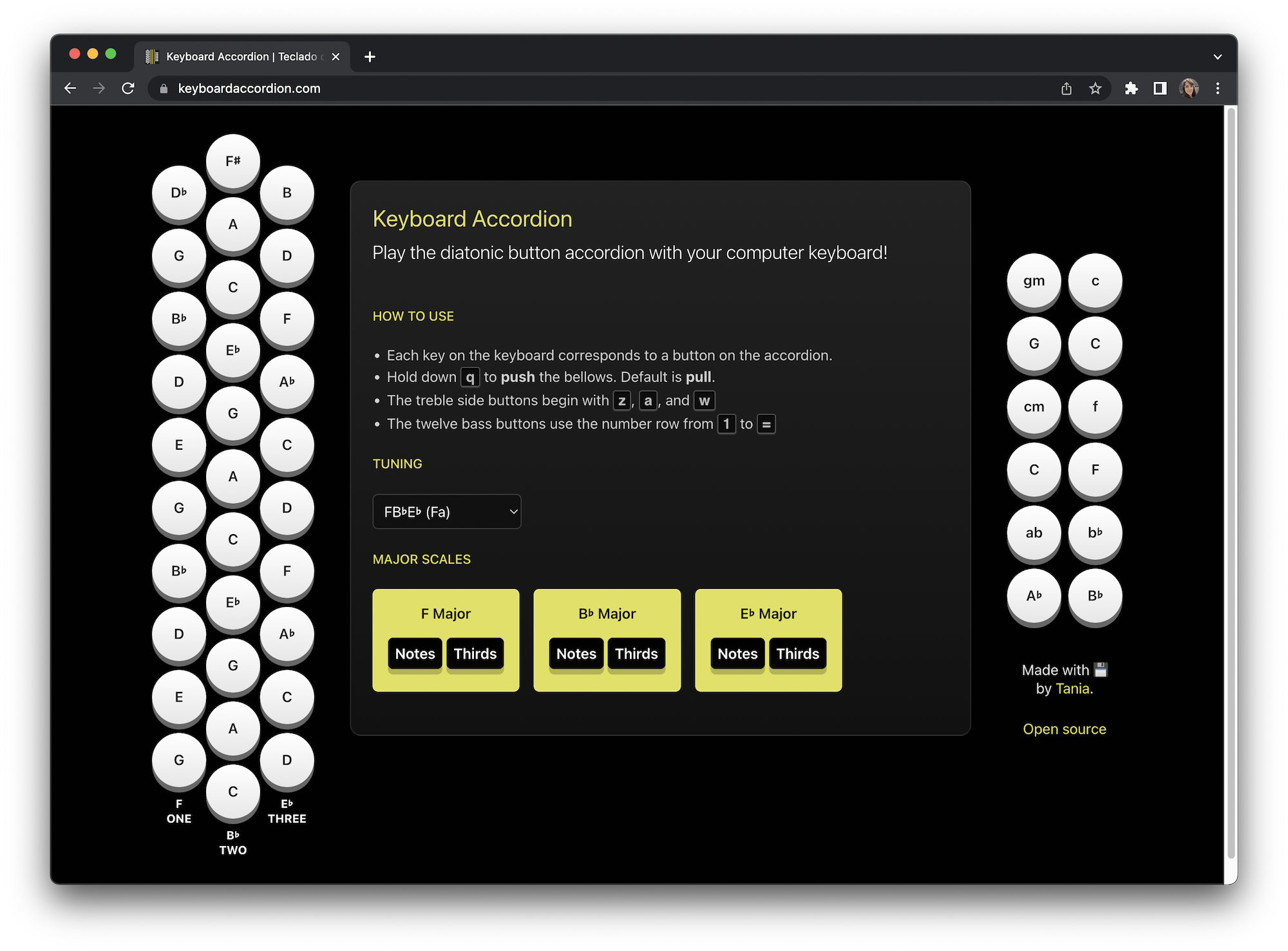The height and width of the screenshot is (951, 1288).
Task: Expand the tab search chevron at the top right
Action: pyautogui.click(x=1217, y=57)
